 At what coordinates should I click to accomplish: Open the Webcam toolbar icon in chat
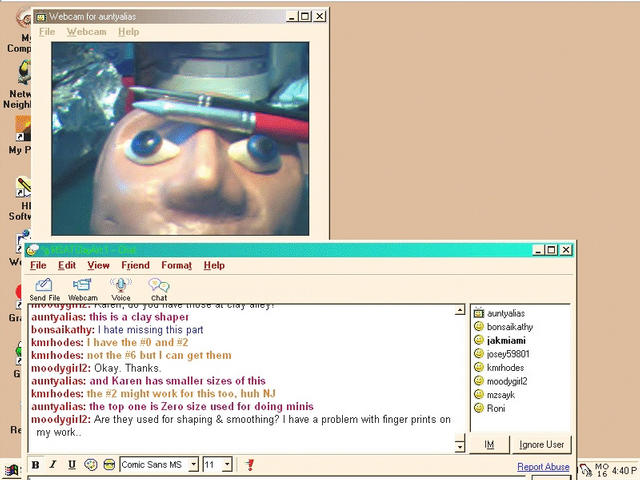pyautogui.click(x=82, y=289)
